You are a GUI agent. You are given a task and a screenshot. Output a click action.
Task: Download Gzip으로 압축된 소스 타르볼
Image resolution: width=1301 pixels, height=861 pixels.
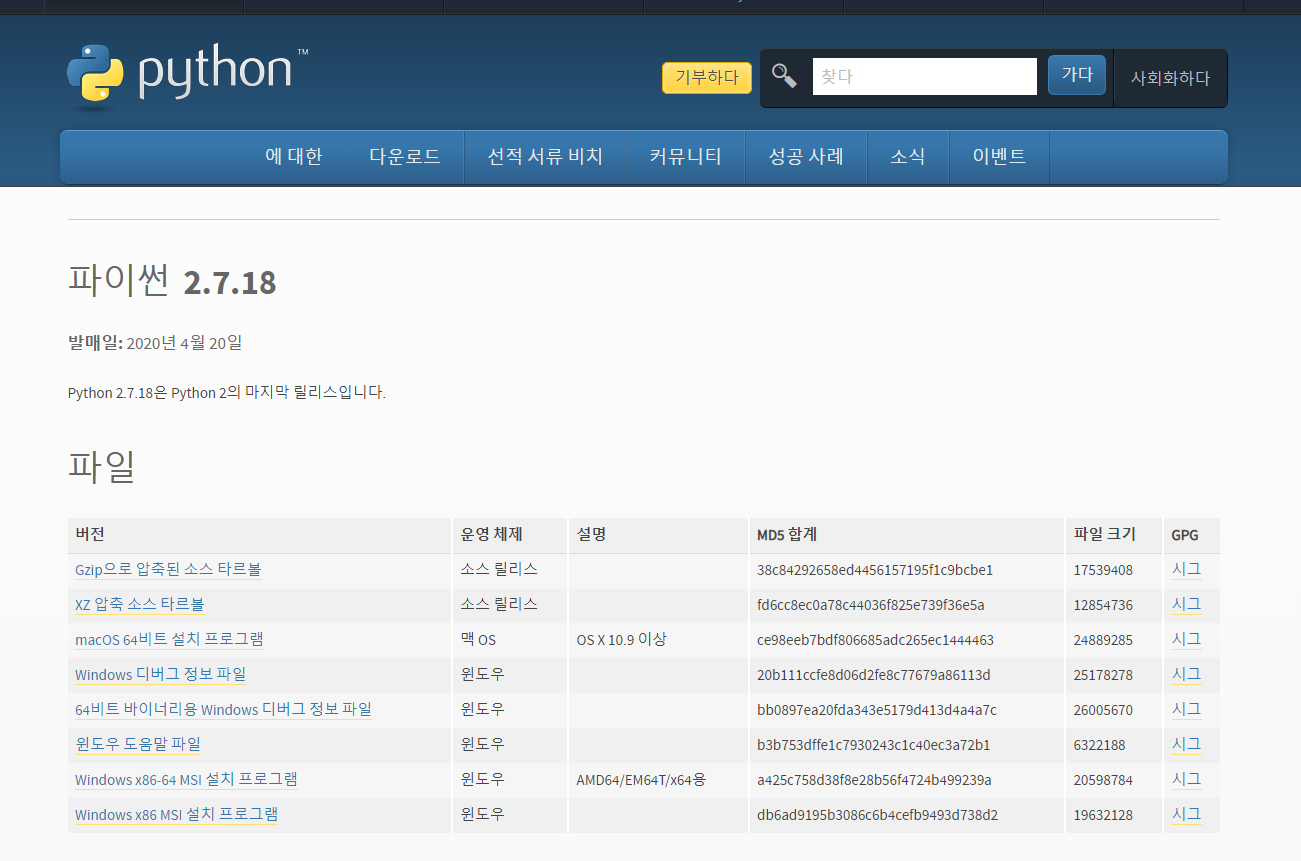[168, 570]
